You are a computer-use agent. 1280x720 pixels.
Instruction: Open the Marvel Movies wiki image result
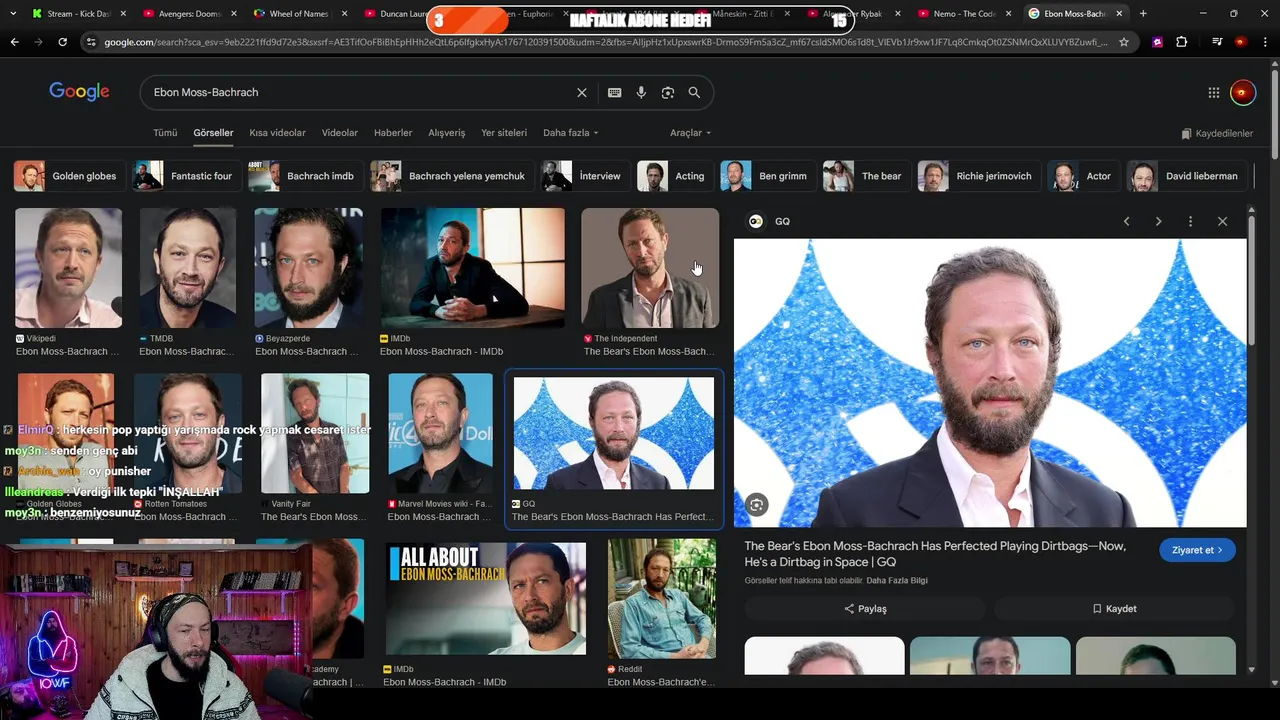[440, 433]
